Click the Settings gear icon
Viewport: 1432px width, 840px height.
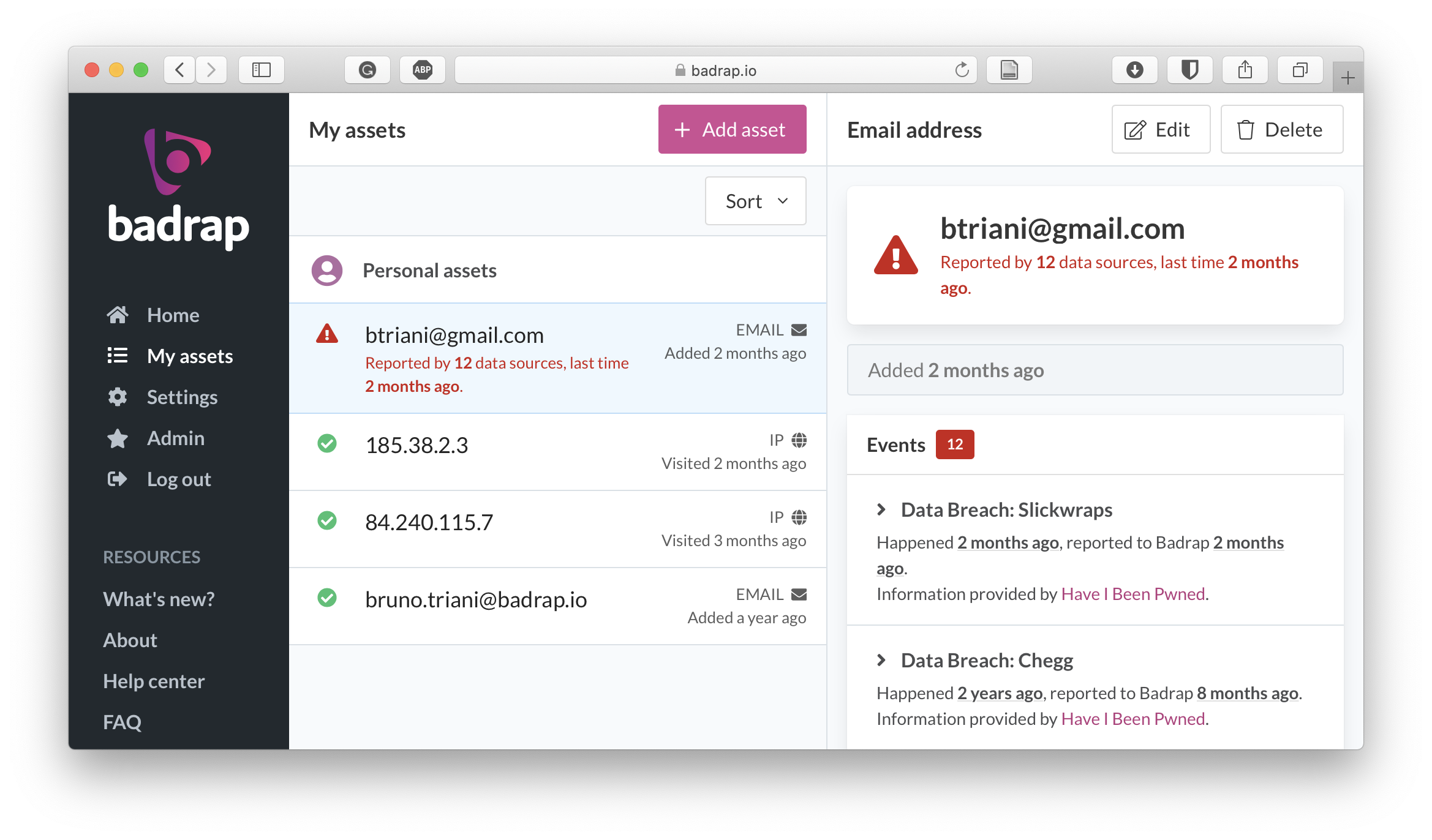click(x=118, y=397)
